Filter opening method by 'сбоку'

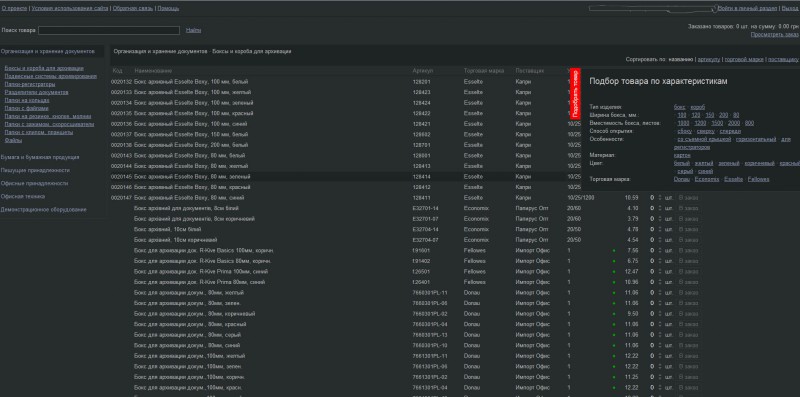pyautogui.click(x=685, y=132)
